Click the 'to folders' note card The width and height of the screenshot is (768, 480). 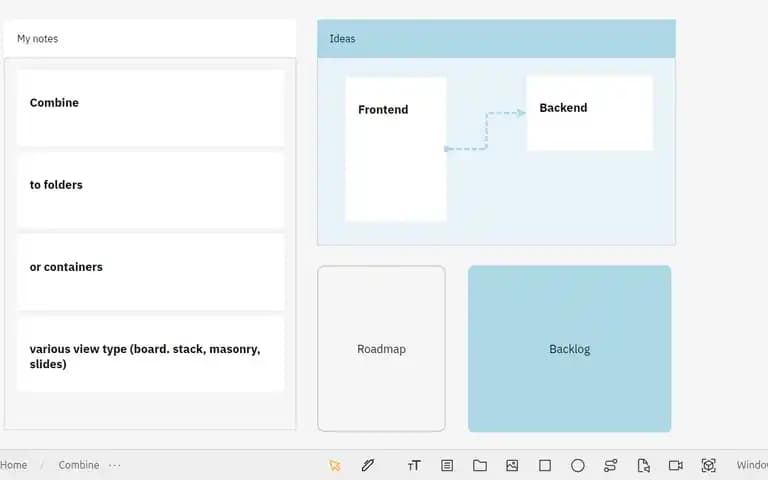[150, 190]
